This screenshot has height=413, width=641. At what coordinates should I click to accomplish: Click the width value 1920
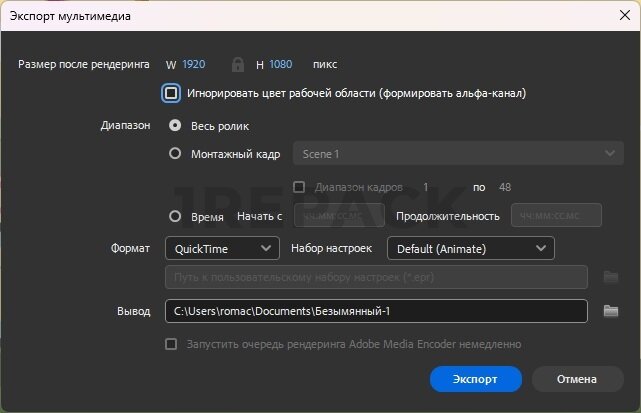193,64
